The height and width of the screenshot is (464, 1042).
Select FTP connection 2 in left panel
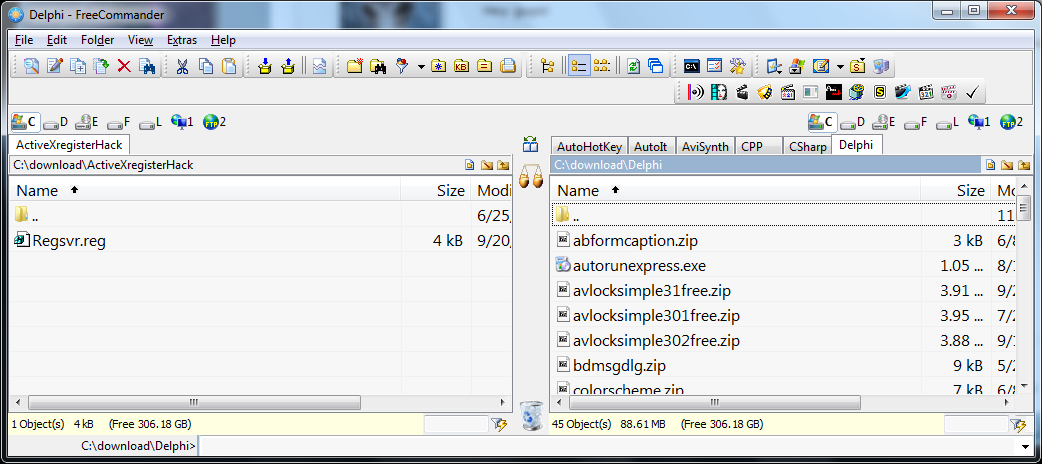click(x=215, y=122)
